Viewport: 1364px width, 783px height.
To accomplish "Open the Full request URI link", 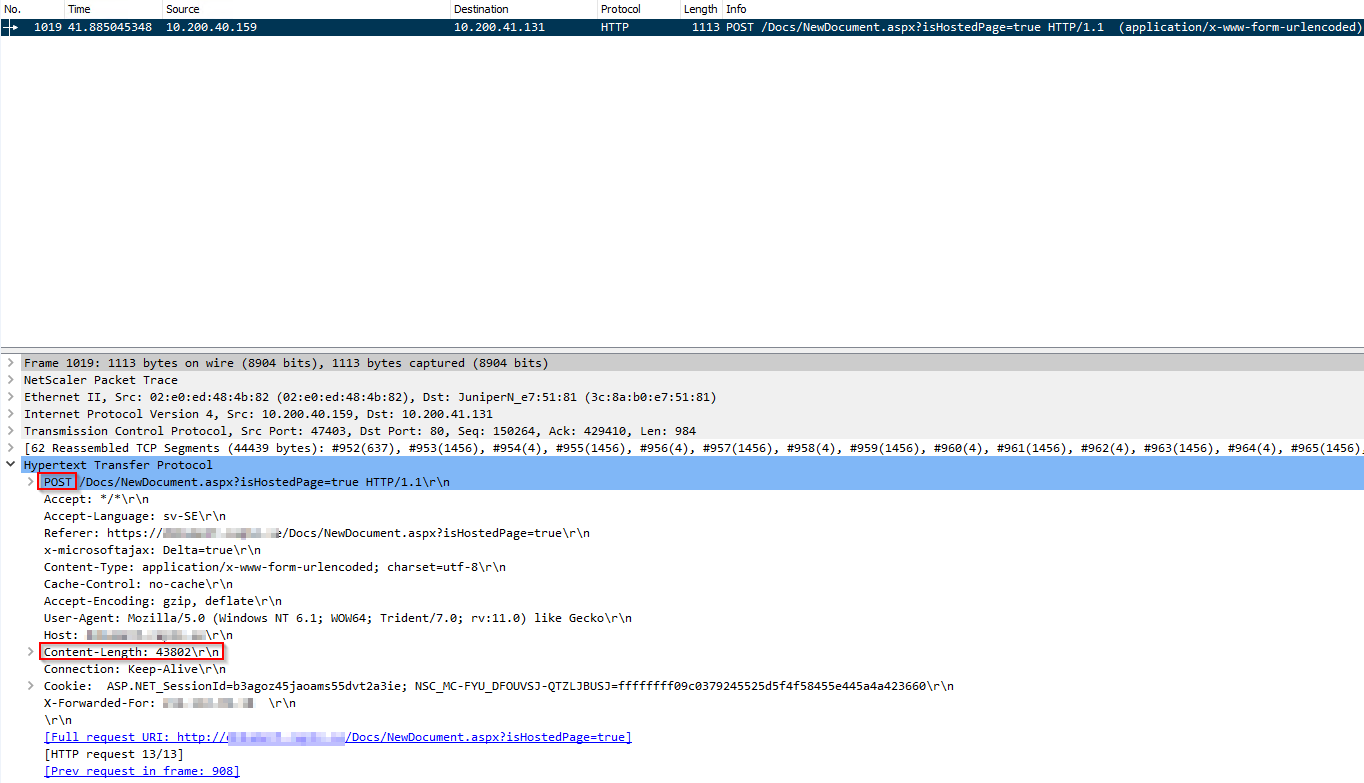I will click(x=338, y=737).
